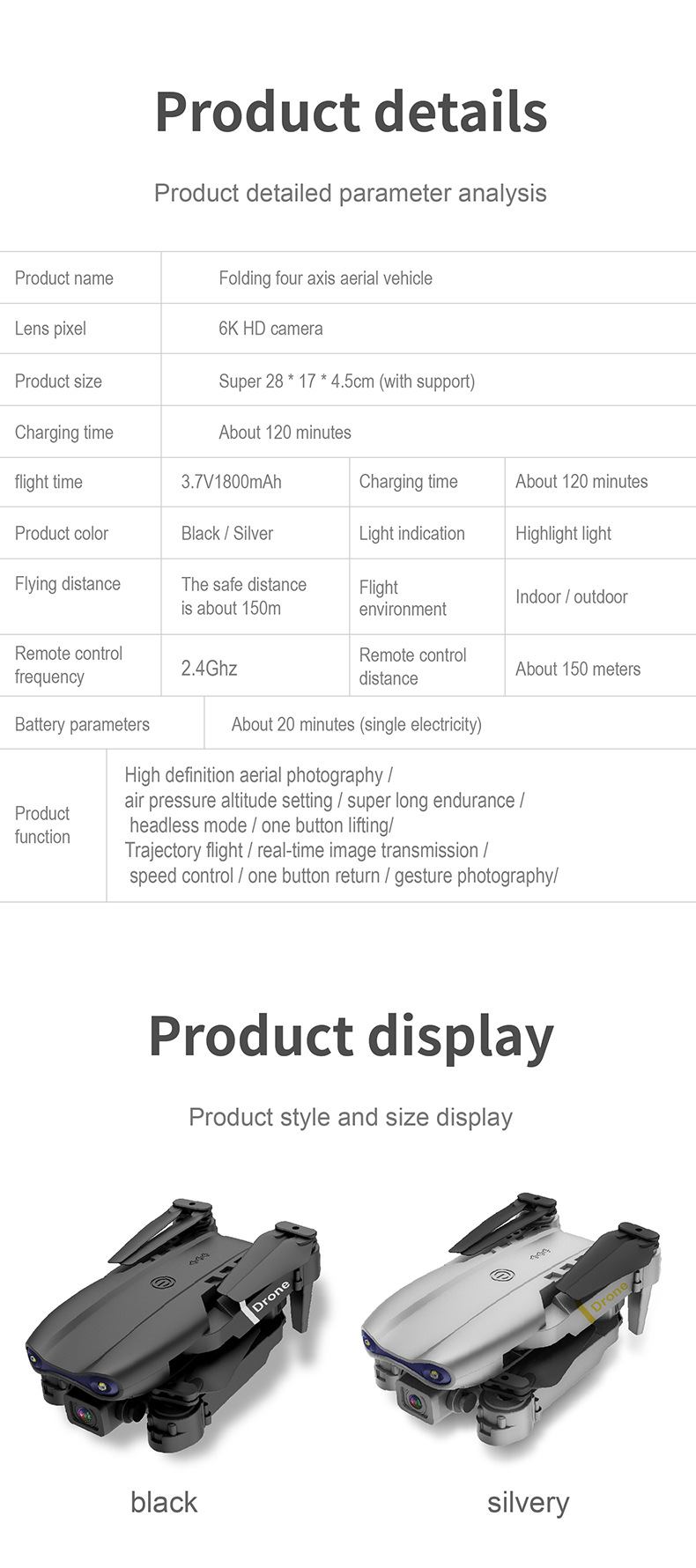Click the yellow "Drone" label on the silver drone's arm

607,1298
